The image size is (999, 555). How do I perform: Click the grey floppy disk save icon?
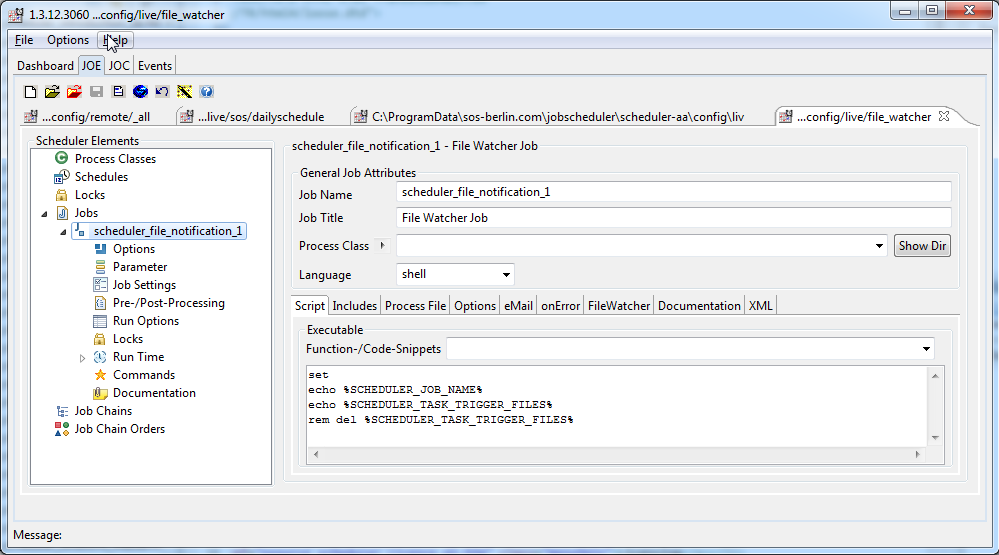96,92
